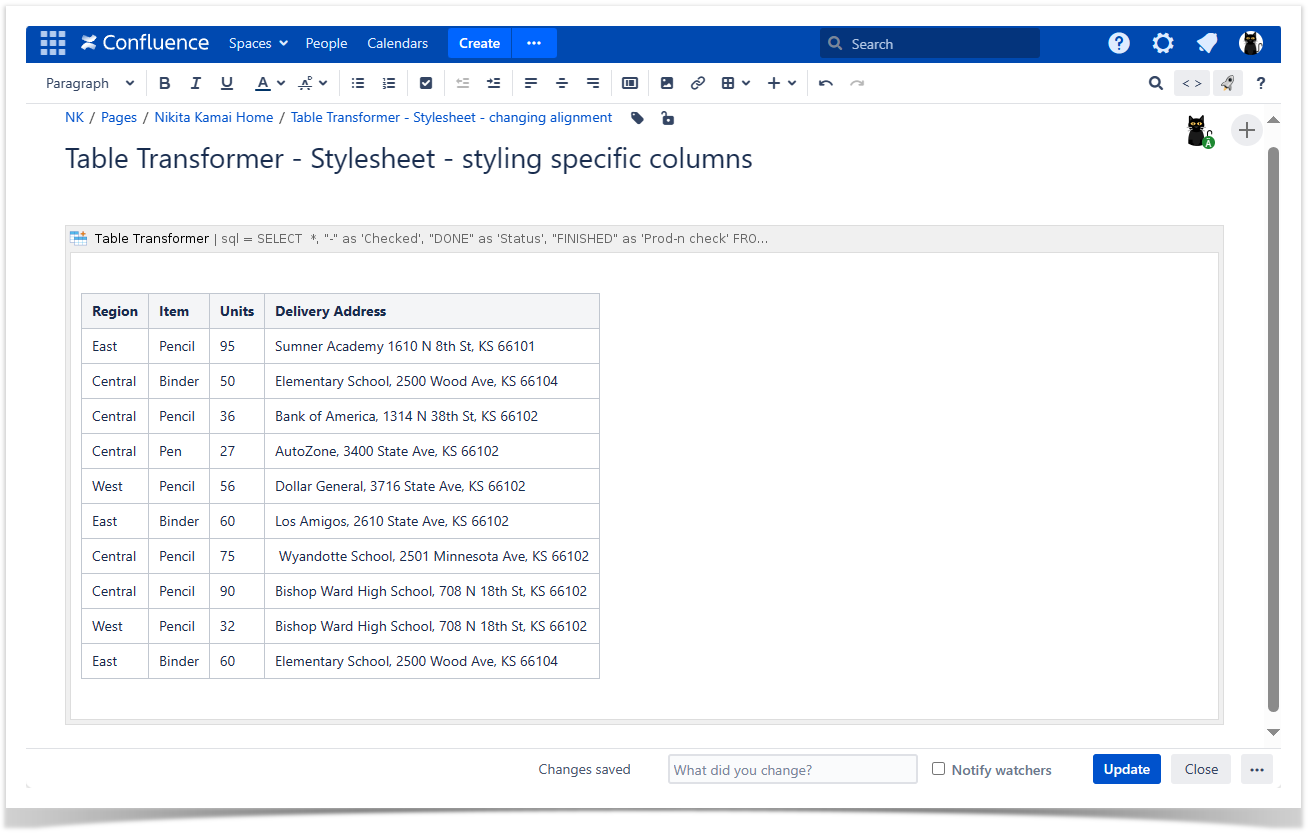
Task: Open the source editor angle-brackets icon
Action: pyautogui.click(x=1192, y=83)
